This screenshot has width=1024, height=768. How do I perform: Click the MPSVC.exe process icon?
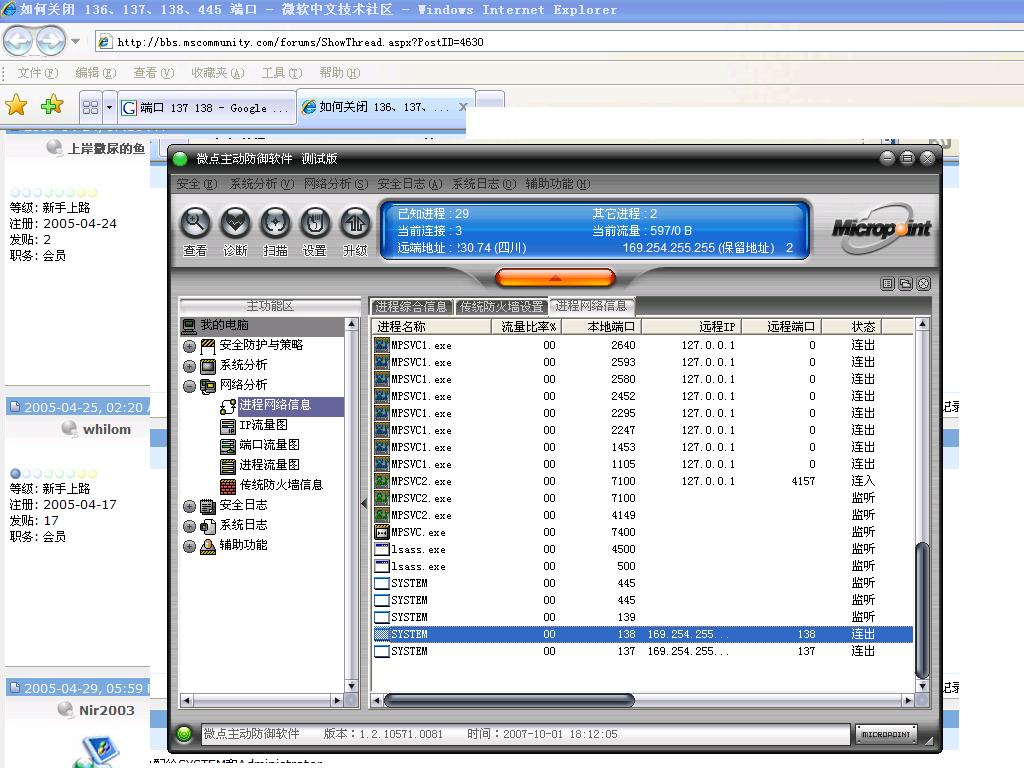pyautogui.click(x=382, y=532)
